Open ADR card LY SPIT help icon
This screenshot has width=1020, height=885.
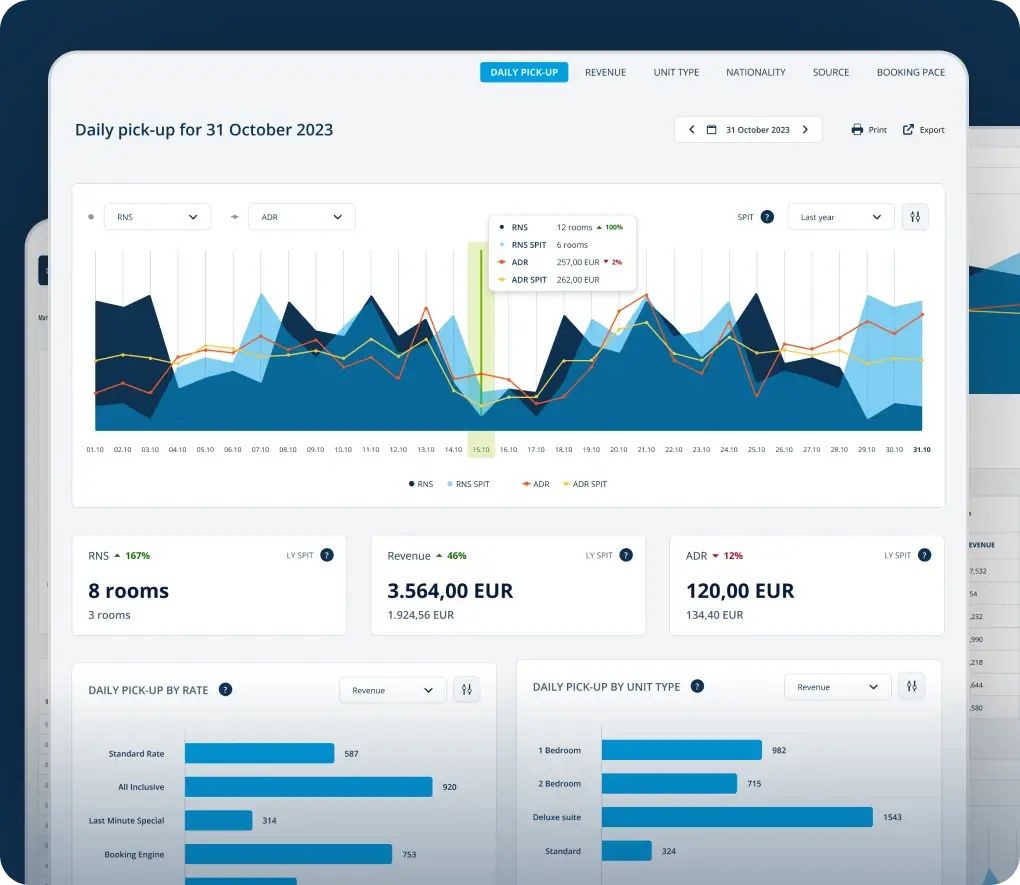924,555
